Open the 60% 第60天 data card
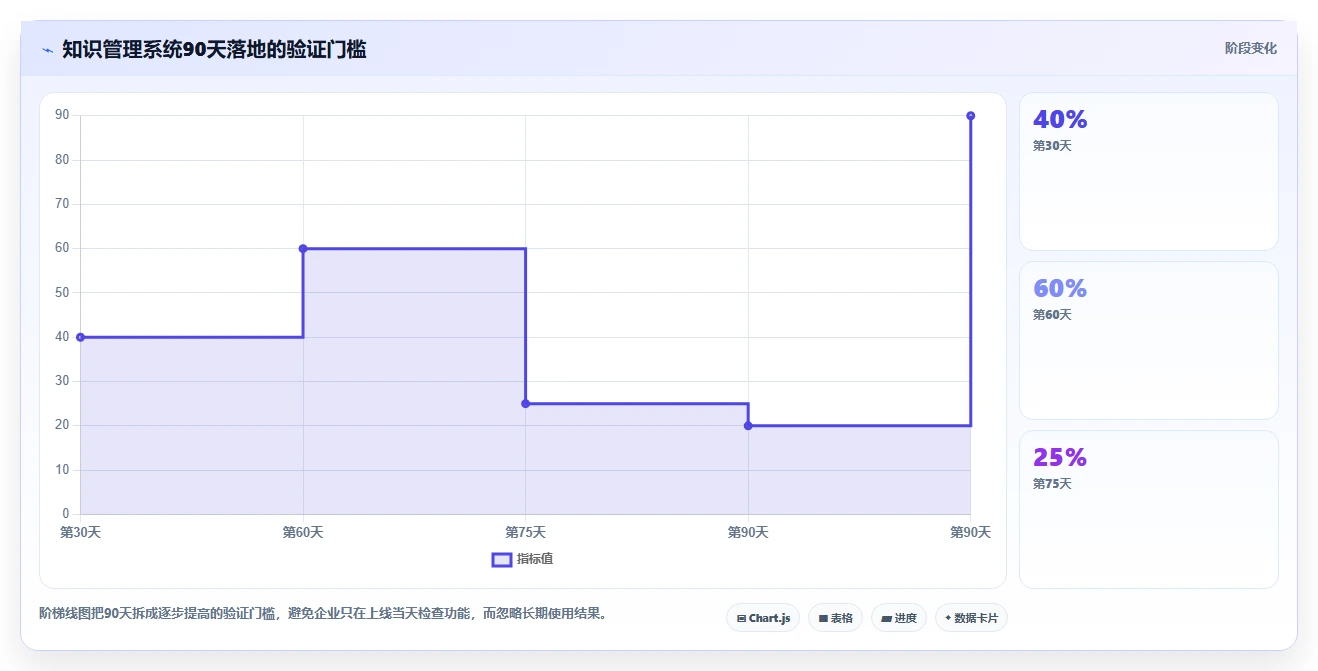The image size is (1318, 671). (1148, 340)
